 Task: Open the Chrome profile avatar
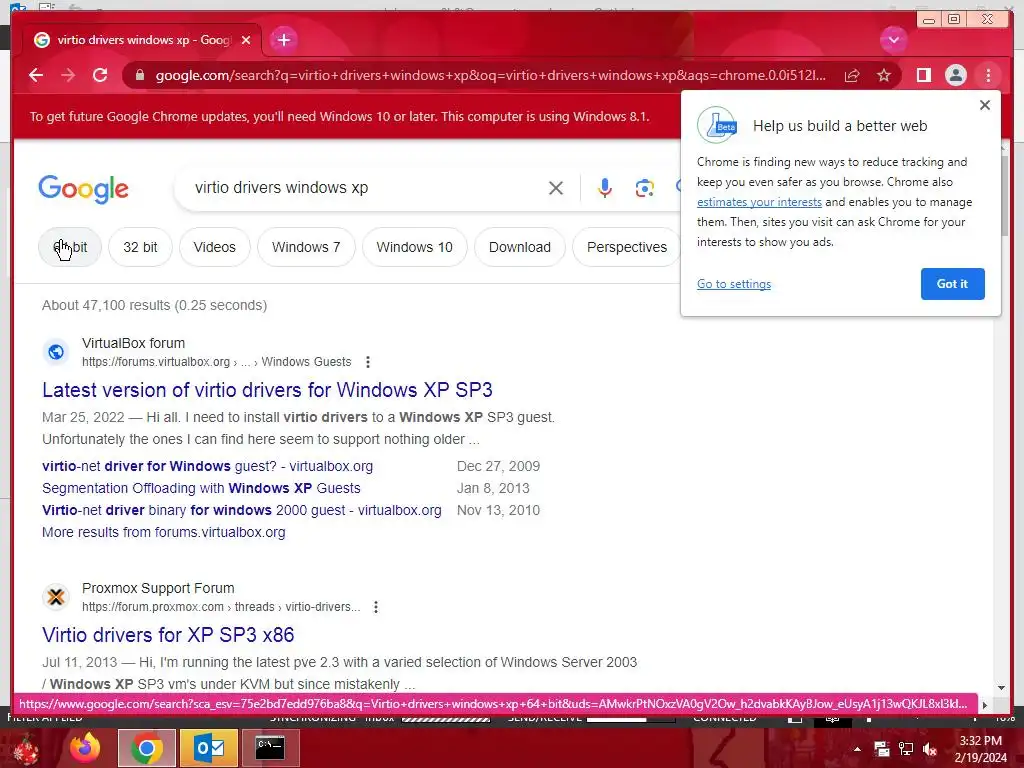coord(955,75)
